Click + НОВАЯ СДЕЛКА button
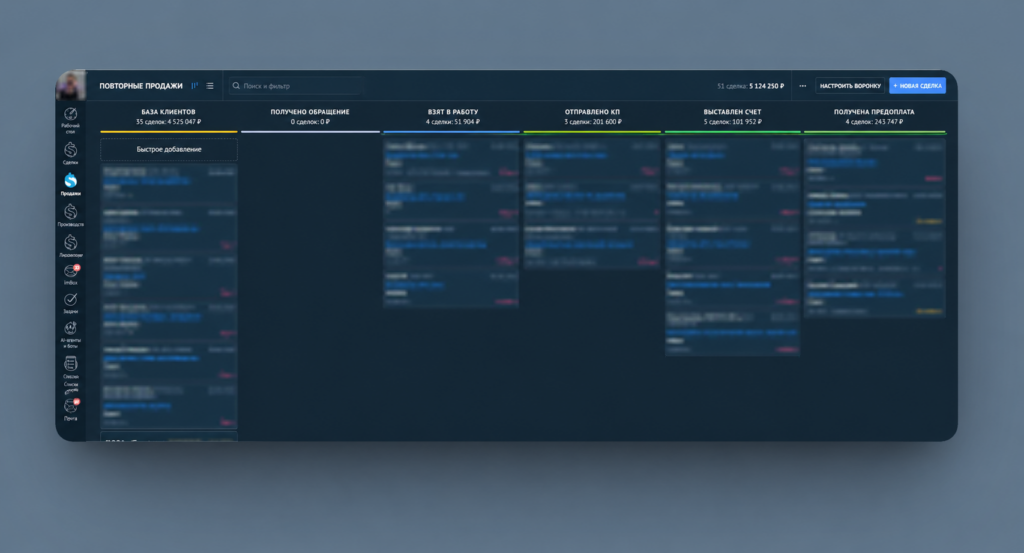1024x553 pixels. tap(917, 86)
